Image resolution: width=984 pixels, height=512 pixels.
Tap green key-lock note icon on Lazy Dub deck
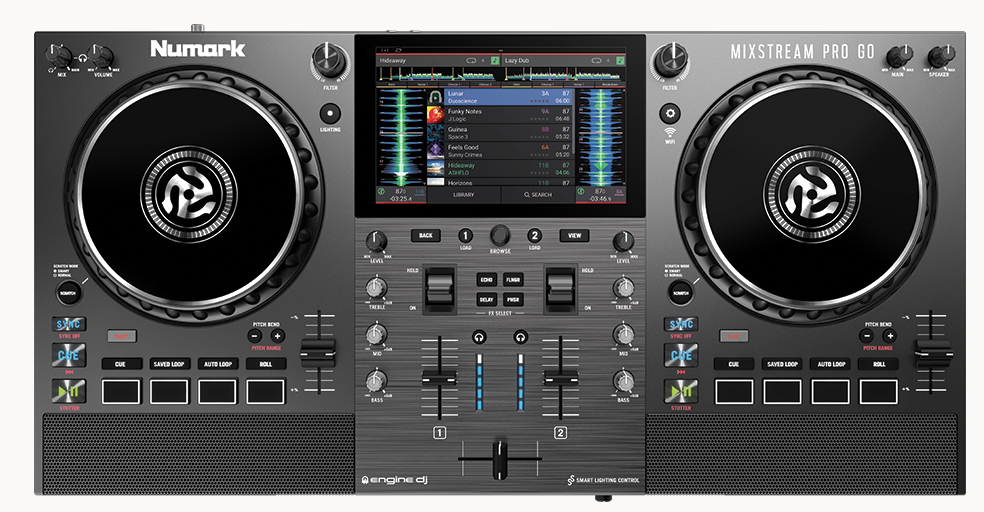tap(619, 61)
